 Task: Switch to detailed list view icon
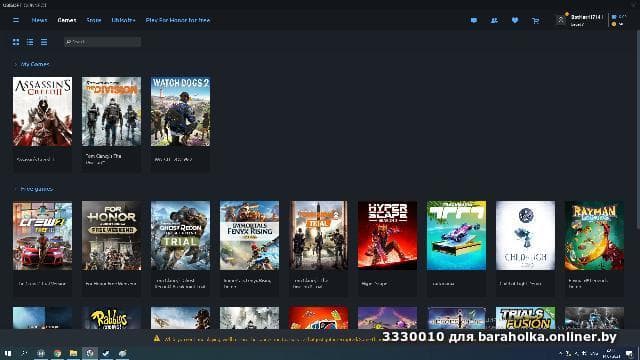pos(30,42)
